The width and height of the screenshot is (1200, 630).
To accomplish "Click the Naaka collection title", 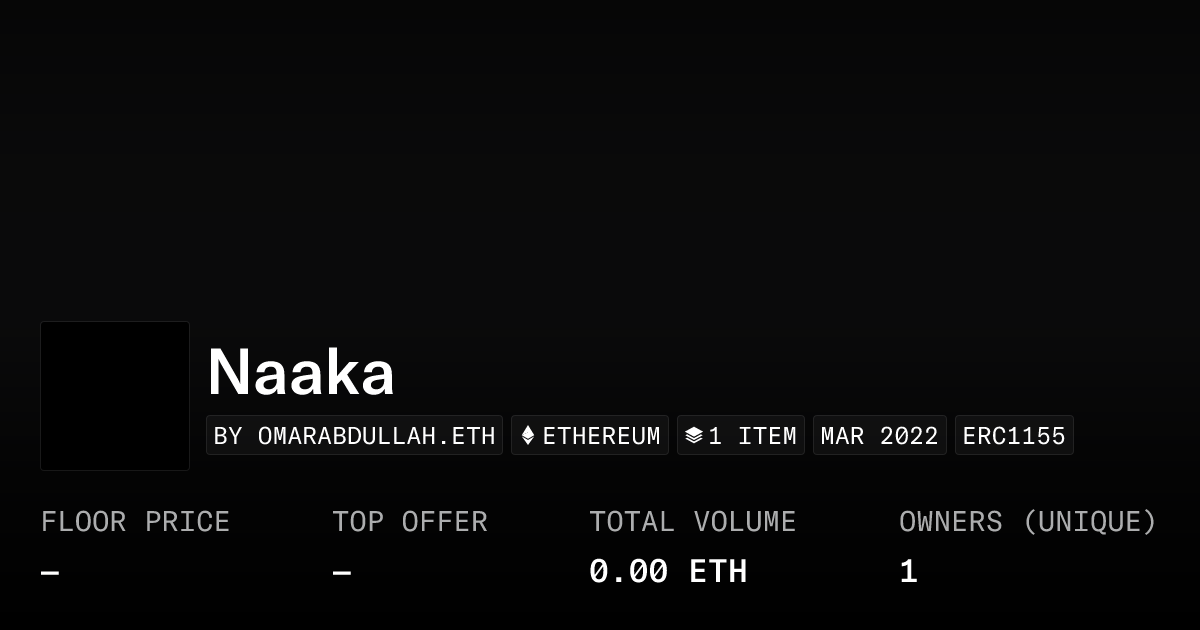I will 301,372.
